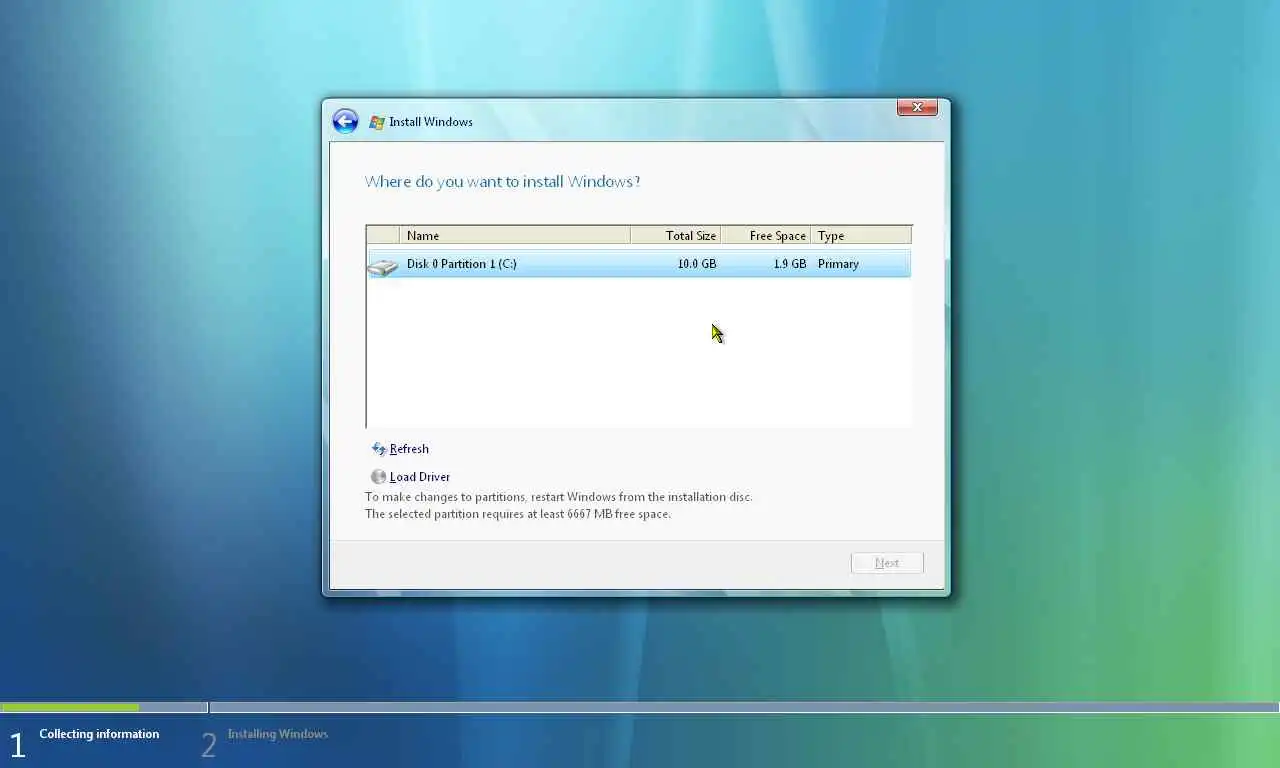The image size is (1280, 768).
Task: Close the Install Windows dialog
Action: [917, 107]
